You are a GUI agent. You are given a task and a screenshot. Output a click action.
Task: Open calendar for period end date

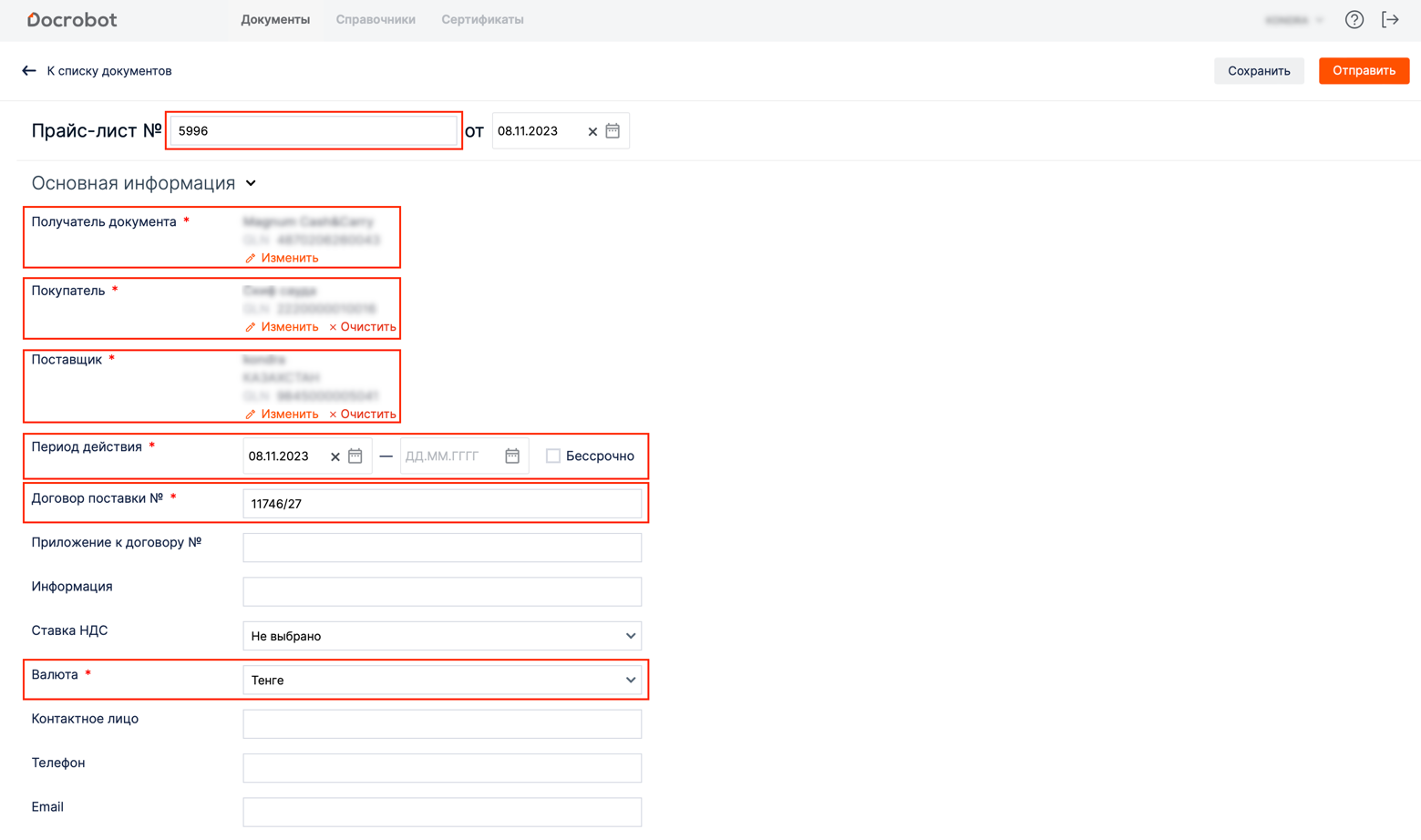[512, 456]
